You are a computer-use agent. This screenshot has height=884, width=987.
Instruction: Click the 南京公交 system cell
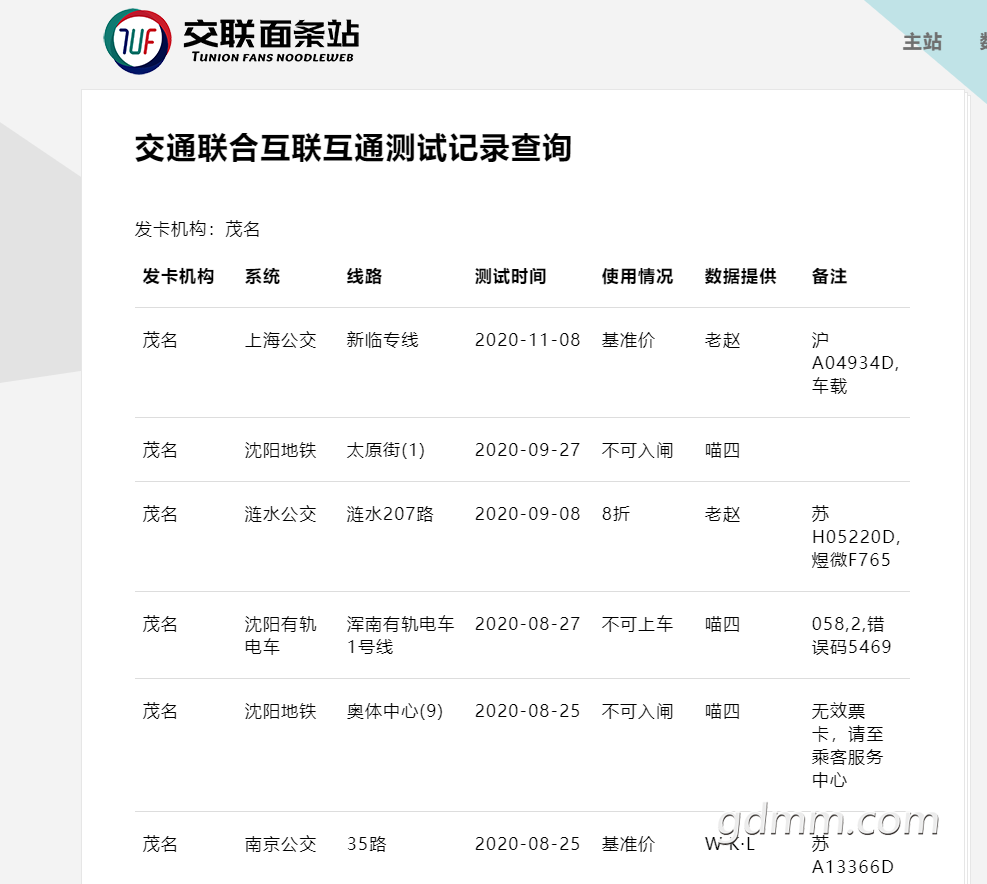click(280, 844)
